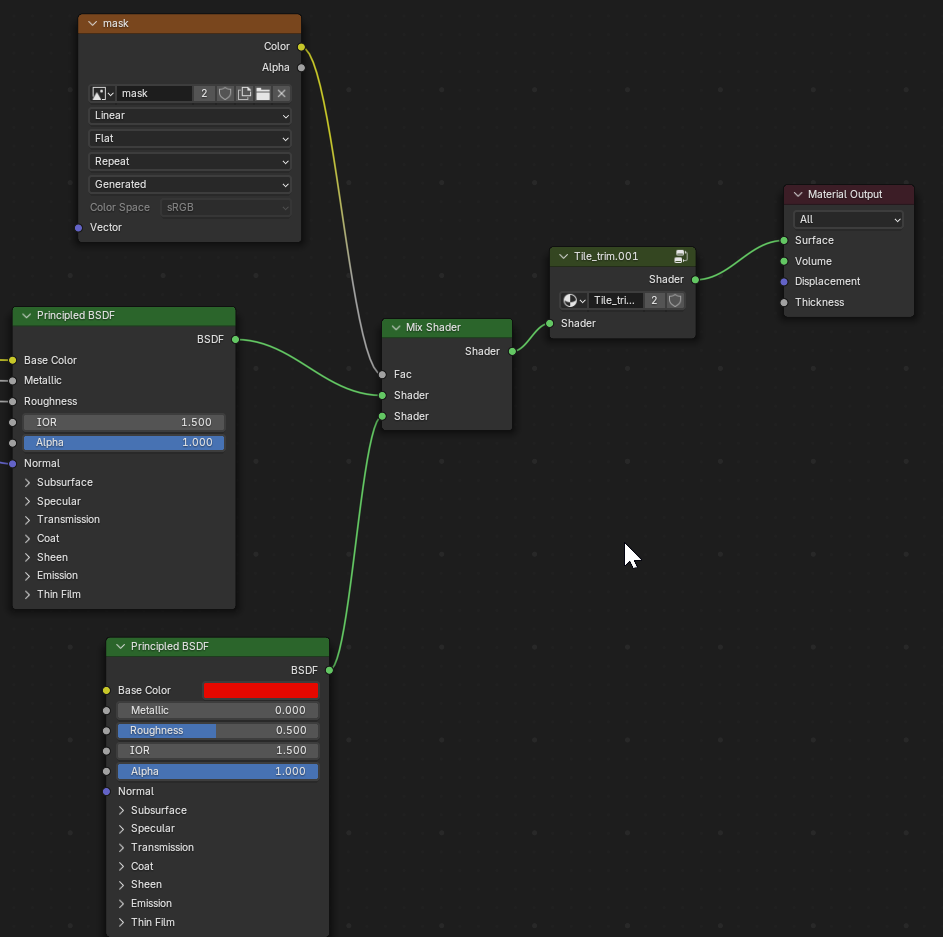This screenshot has height=937, width=943.
Task: Adjust Alpha slider in upper Principled BSDF
Action: pyautogui.click(x=124, y=443)
